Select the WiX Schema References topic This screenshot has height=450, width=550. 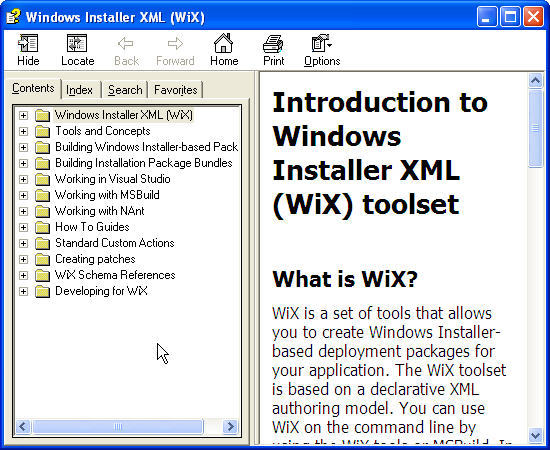click(x=115, y=275)
